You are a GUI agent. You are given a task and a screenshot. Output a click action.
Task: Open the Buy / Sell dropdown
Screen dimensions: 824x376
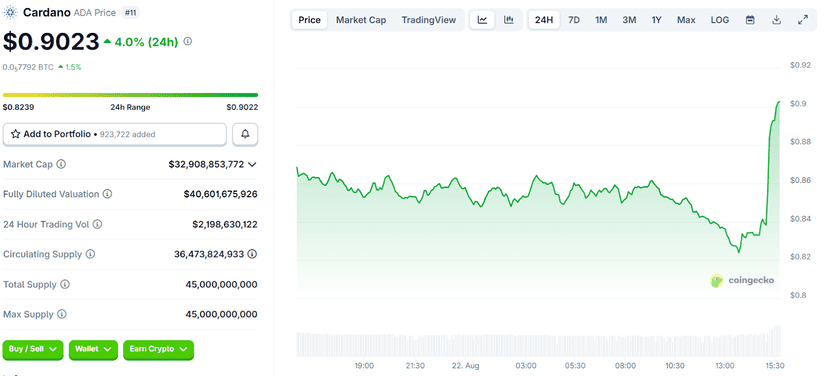(33, 350)
